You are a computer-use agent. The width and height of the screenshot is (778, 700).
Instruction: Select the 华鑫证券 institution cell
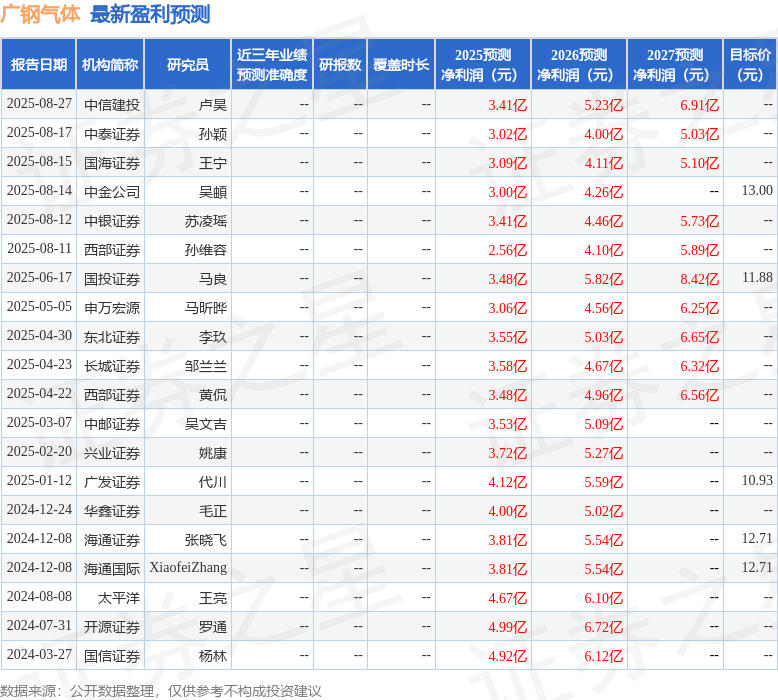112,511
